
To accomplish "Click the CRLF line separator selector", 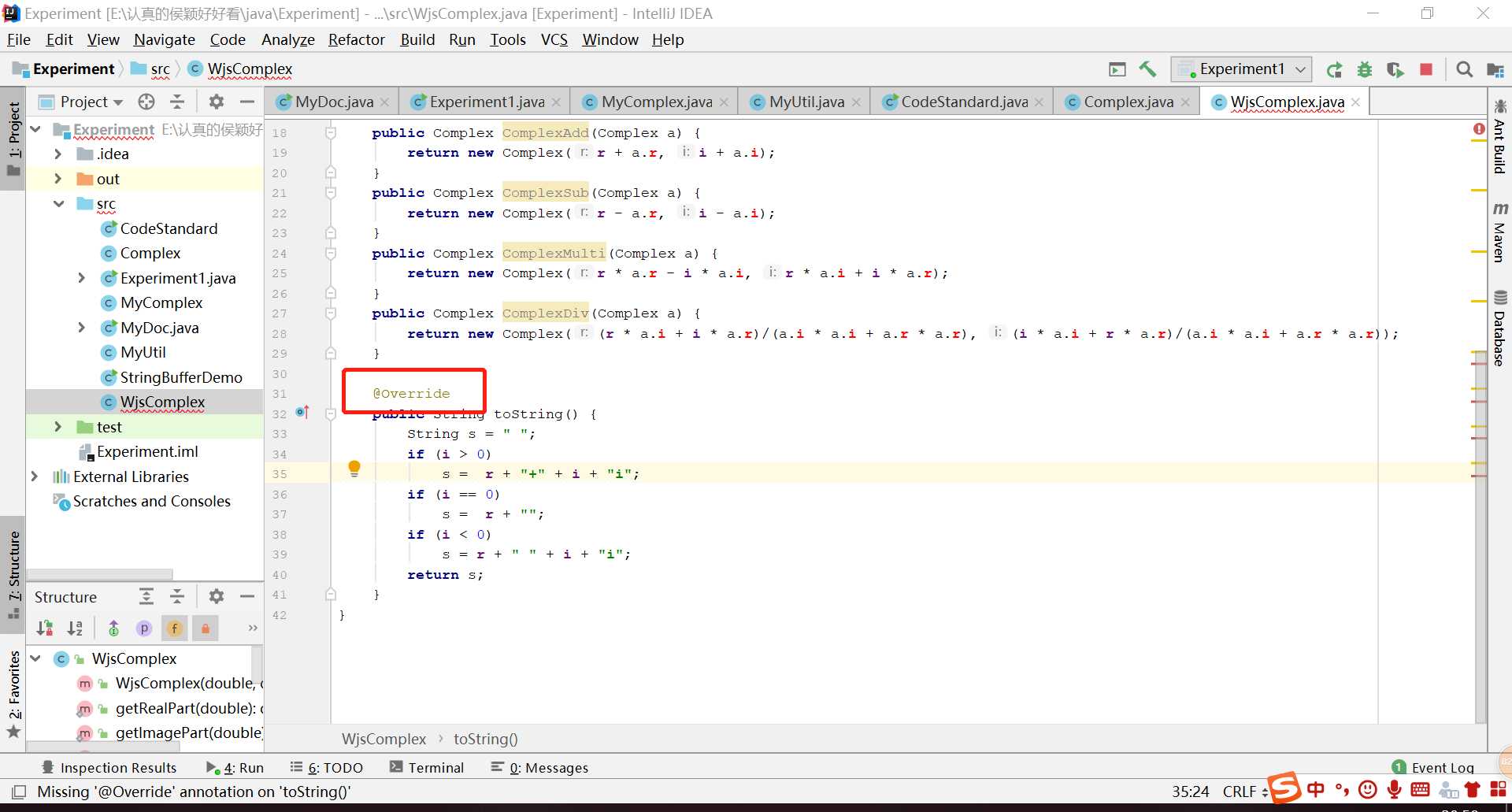I will [1244, 792].
